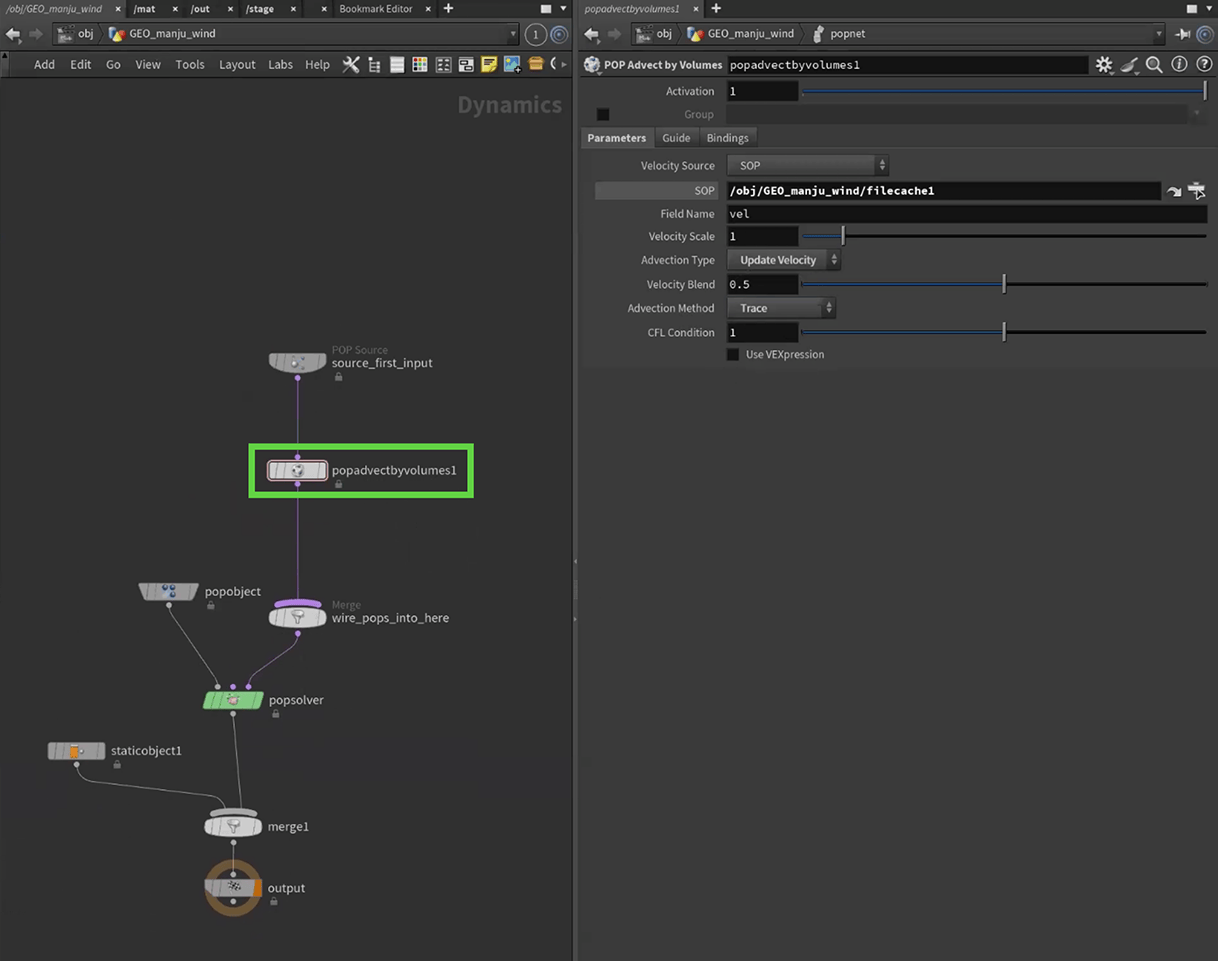The width and height of the screenshot is (1218, 961).
Task: Click the jump-to-operator arrow beside SOP path
Action: click(x=1174, y=191)
